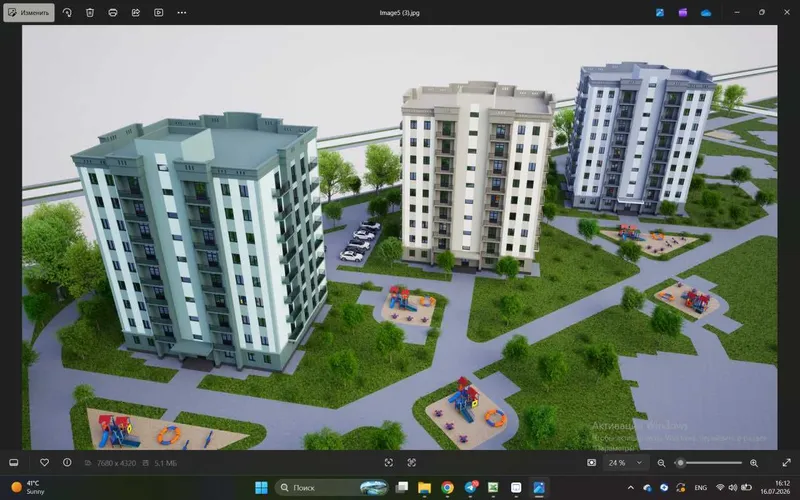Viewport: 800px width, 500px height.
Task: Show file information with the info icon
Action: [67, 463]
